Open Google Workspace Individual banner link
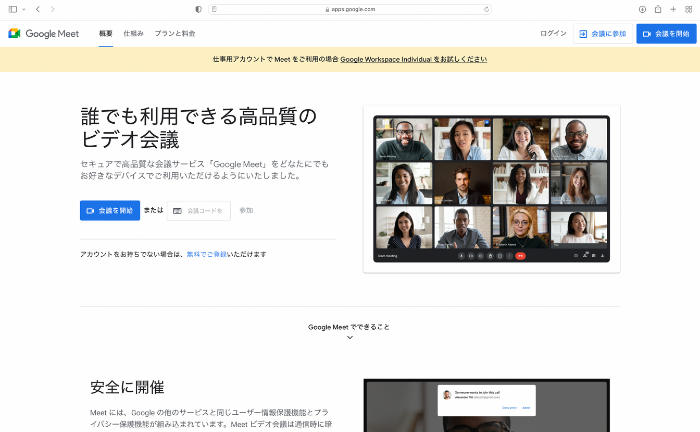Viewport: 700px width, 432px height. [413, 59]
